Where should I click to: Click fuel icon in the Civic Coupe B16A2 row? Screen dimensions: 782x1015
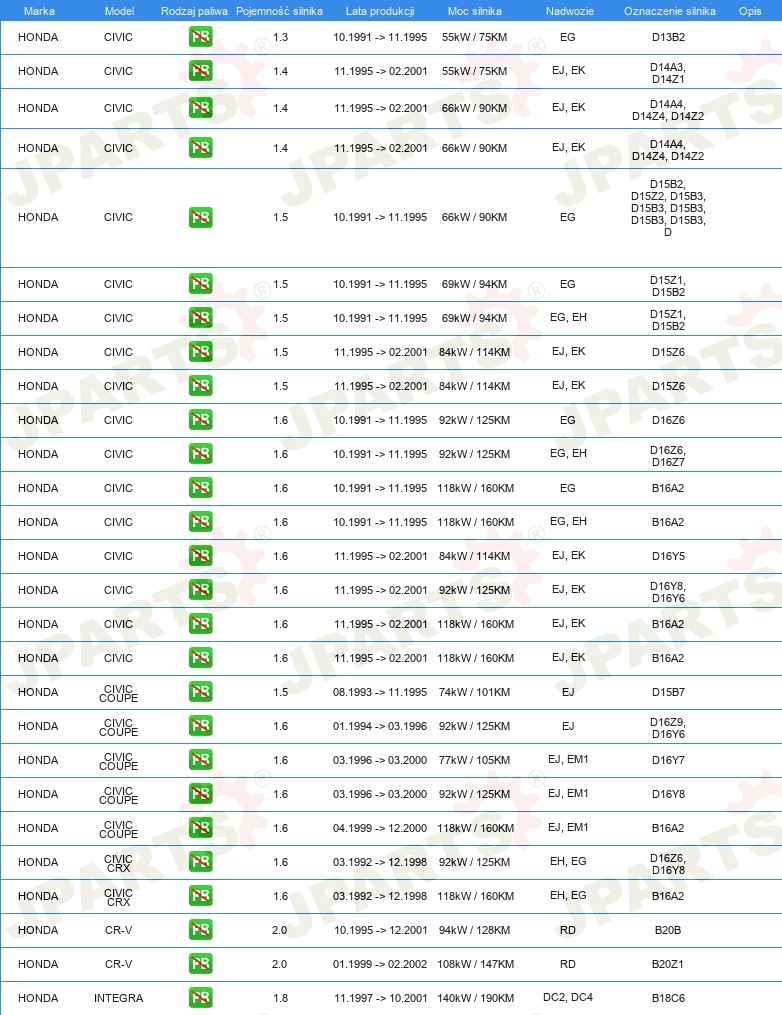click(201, 827)
